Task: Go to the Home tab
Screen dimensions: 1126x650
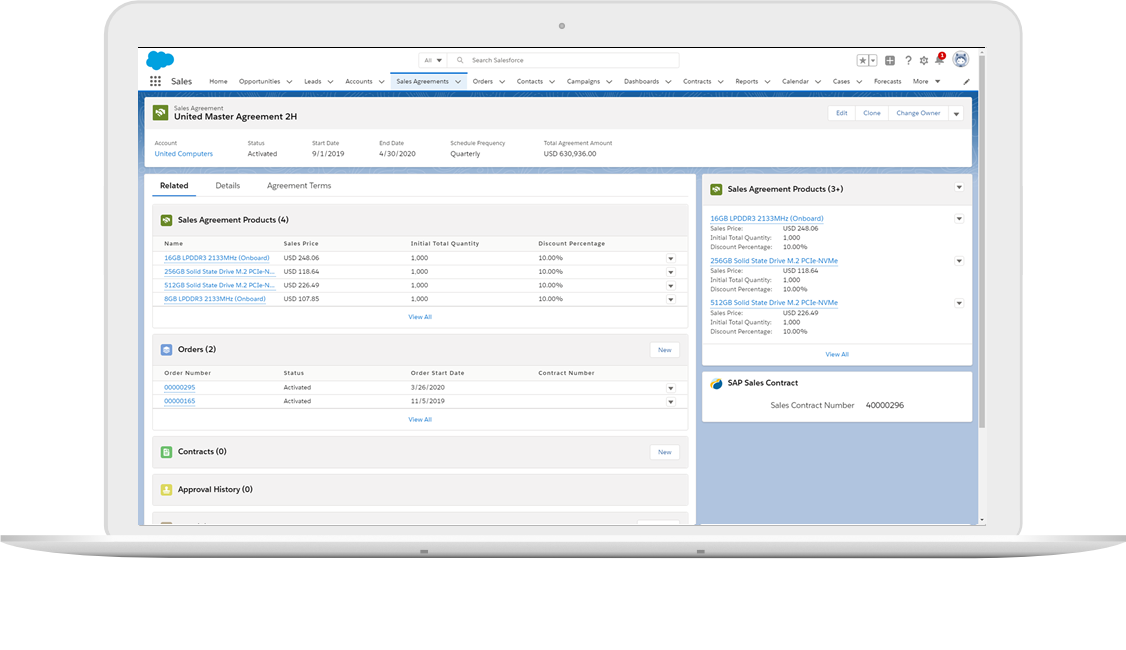Action: (x=218, y=81)
